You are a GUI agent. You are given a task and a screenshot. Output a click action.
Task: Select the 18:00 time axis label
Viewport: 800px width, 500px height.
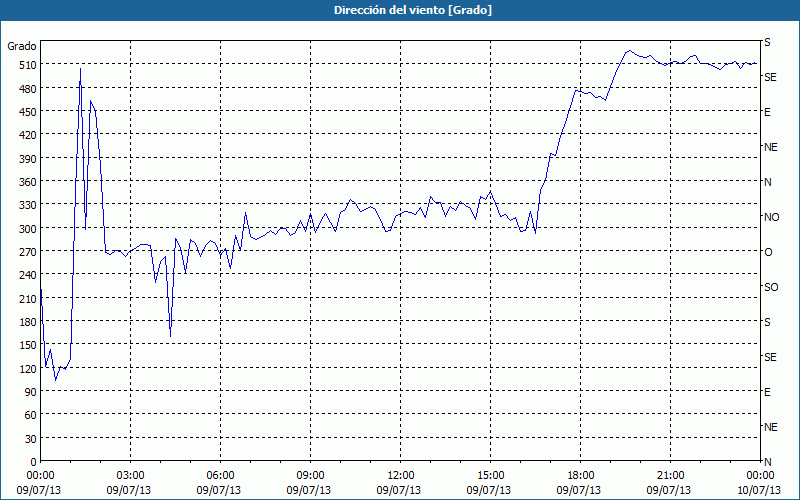581,476
